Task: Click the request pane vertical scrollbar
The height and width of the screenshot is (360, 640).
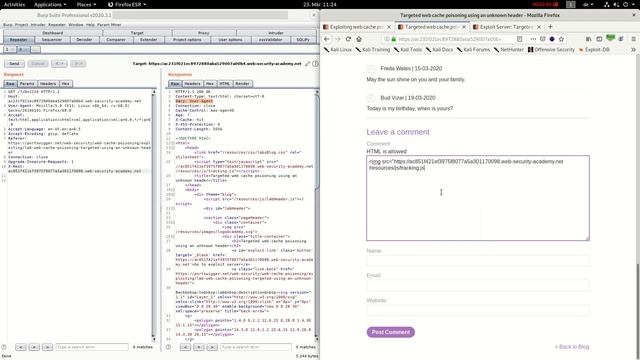Action: click(154, 216)
